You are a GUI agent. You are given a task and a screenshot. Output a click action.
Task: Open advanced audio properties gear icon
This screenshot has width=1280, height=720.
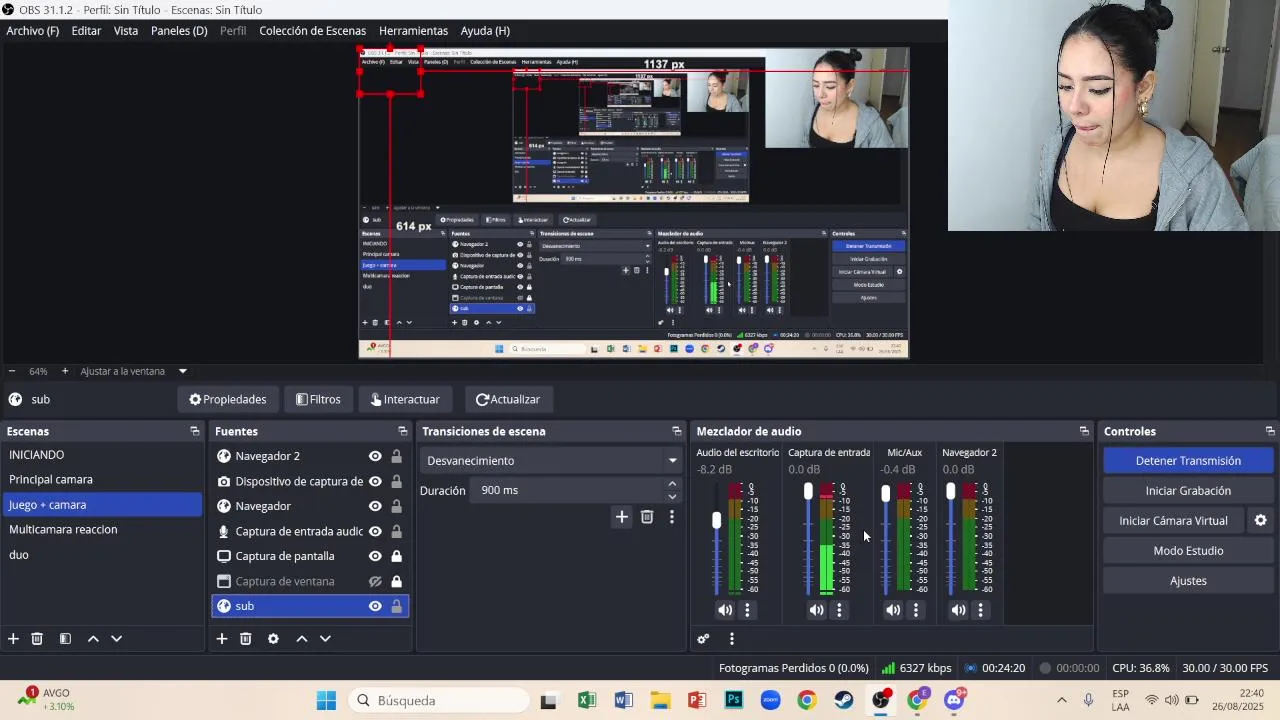[x=703, y=639]
